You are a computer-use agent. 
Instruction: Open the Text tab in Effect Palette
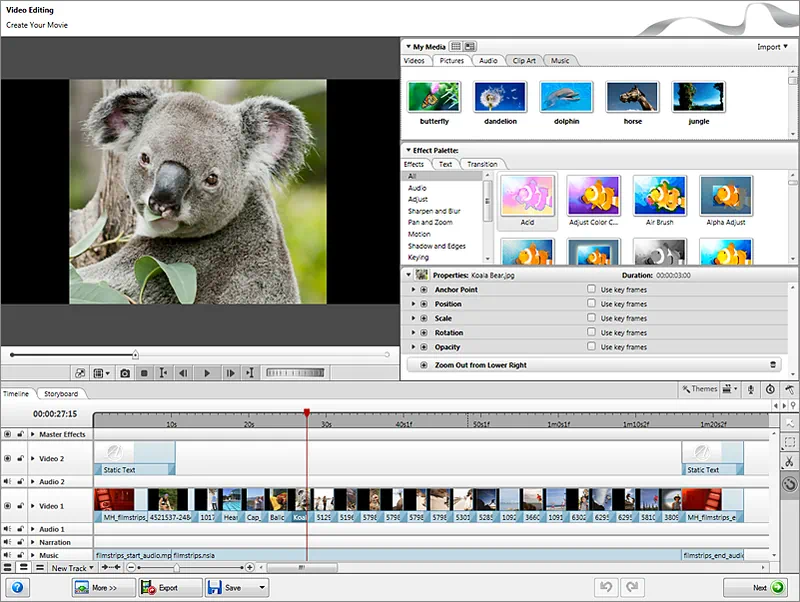(445, 164)
